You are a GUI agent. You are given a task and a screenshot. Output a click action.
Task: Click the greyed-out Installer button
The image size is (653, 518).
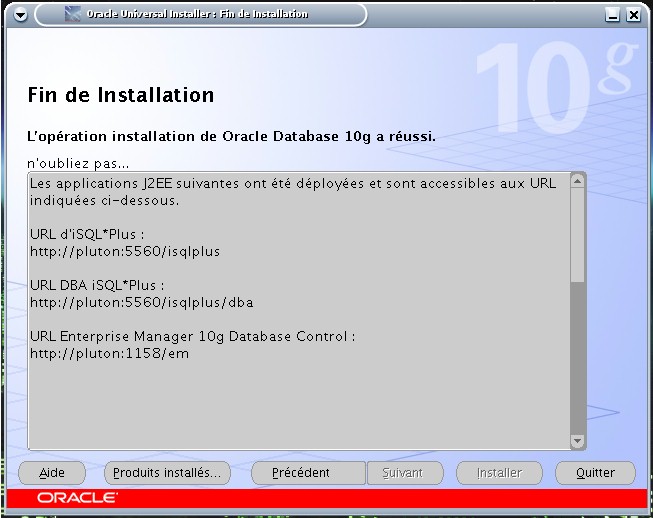499,473
